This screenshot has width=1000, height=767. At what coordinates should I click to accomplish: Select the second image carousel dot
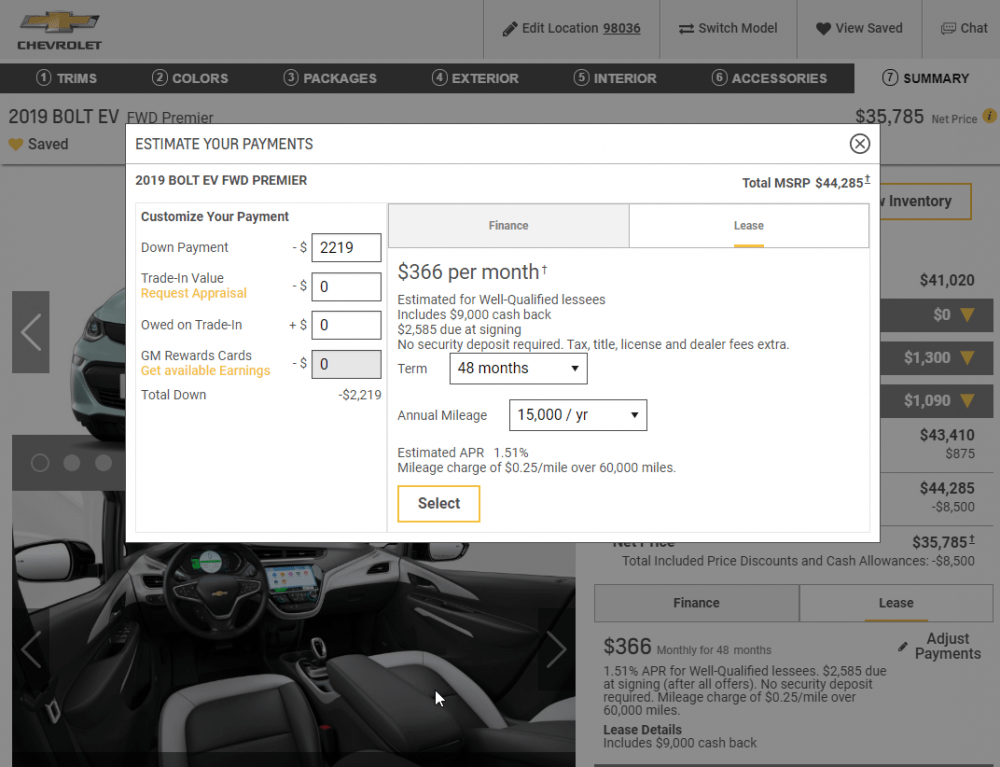72,463
